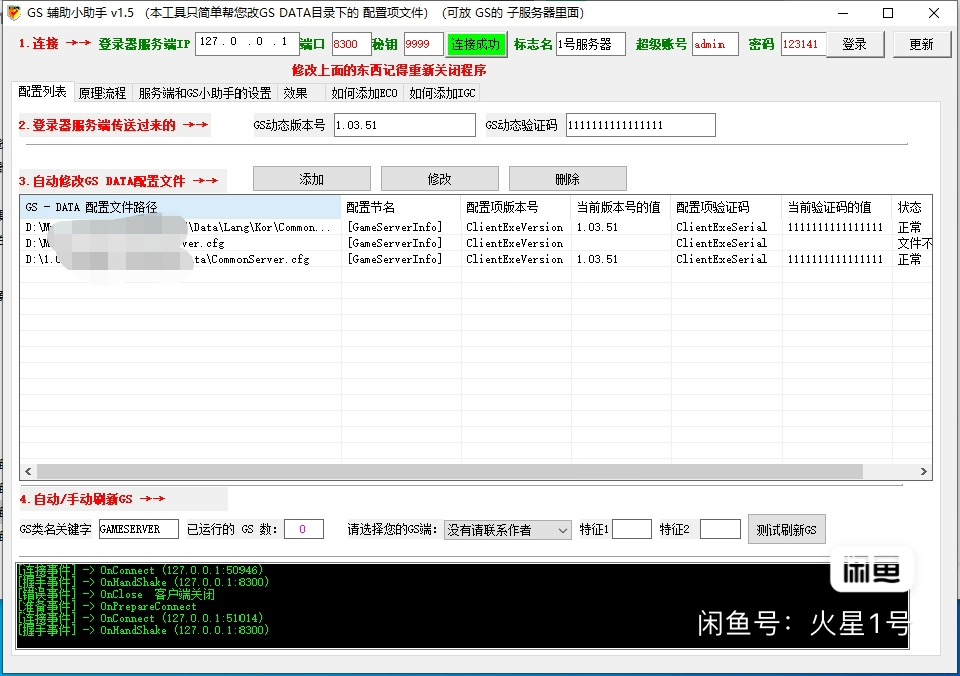
Task: Click the 删除 delete button
Action: (x=567, y=179)
